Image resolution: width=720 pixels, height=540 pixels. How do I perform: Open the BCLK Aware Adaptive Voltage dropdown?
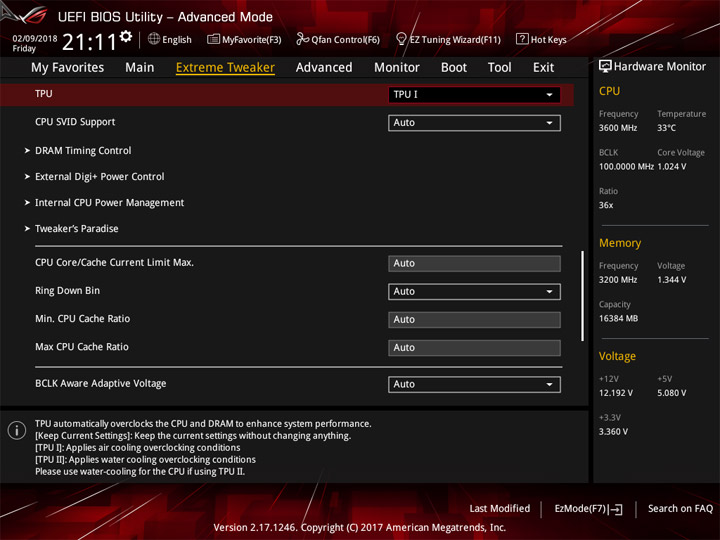click(x=474, y=384)
